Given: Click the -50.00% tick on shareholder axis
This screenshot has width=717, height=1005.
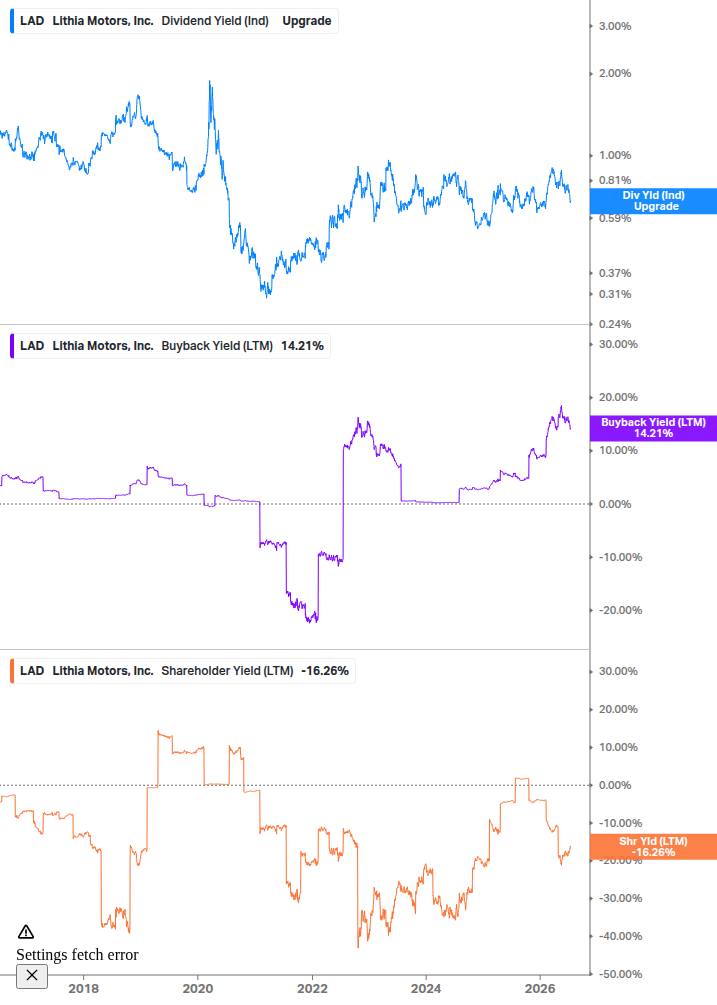Looking at the screenshot, I should click(x=620, y=974).
